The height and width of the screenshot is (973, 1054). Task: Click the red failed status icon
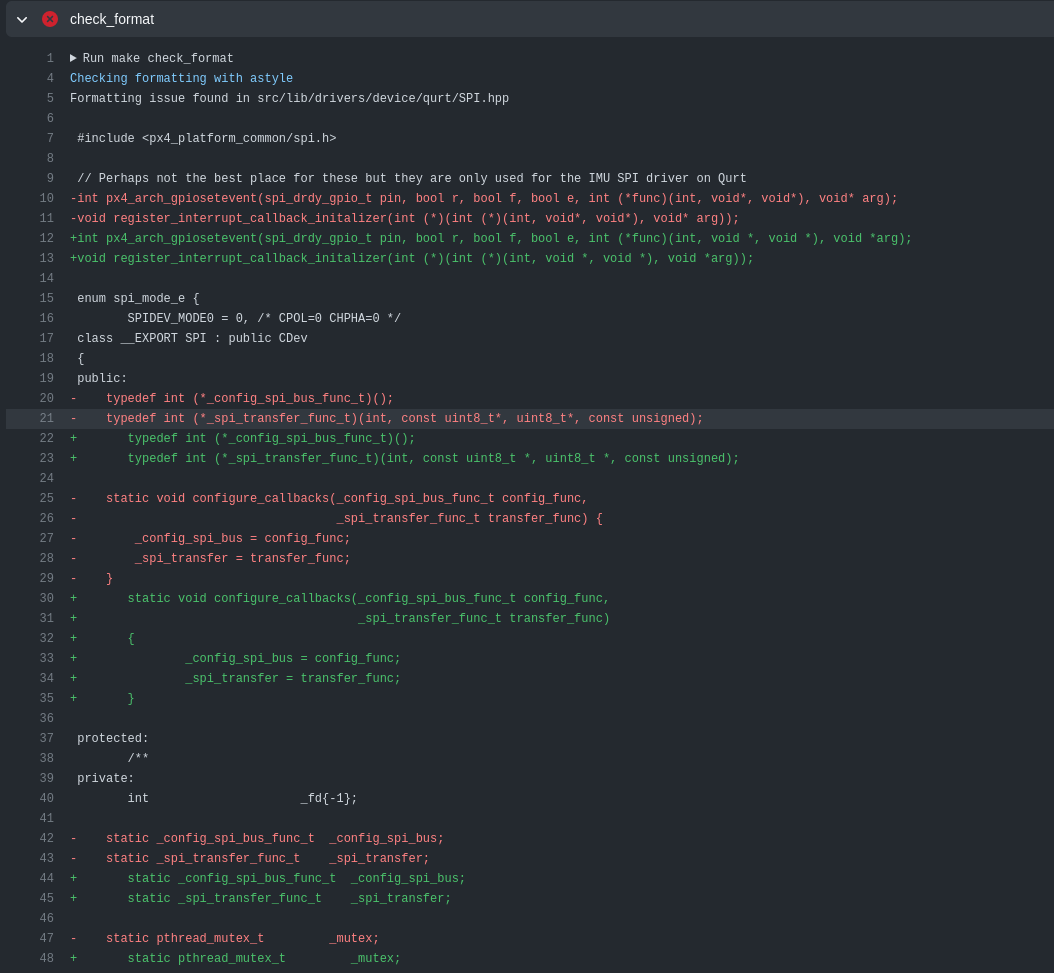50,19
